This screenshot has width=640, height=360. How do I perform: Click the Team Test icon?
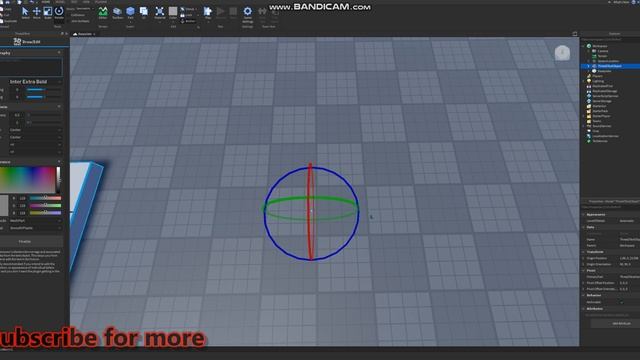(x=262, y=13)
